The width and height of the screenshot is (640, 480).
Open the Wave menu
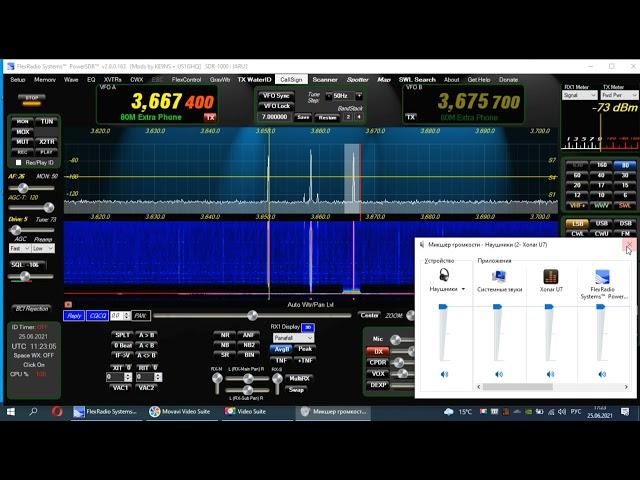71,80
